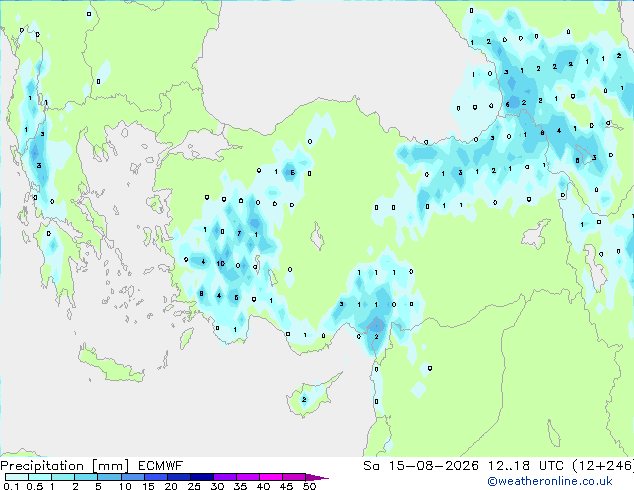Click the '45' legend scale label
This screenshot has height=490, width=634.
pyautogui.click(x=286, y=486)
